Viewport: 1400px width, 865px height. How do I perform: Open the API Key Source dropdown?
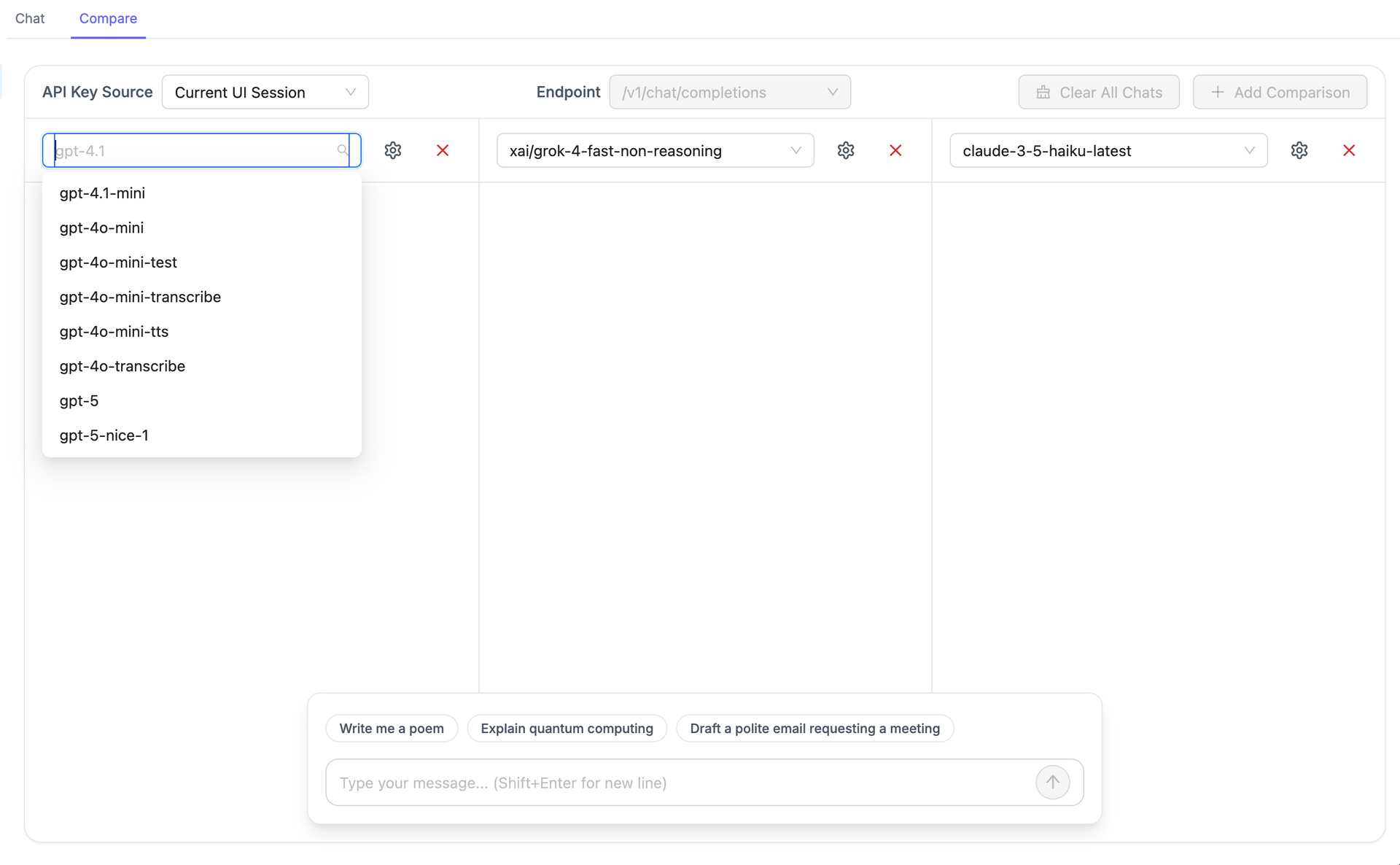[265, 92]
